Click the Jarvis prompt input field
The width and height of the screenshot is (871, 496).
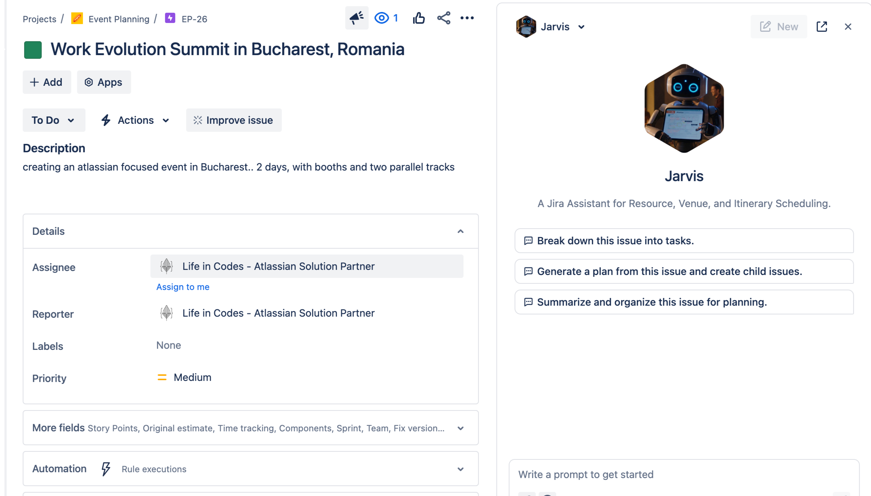tap(684, 474)
